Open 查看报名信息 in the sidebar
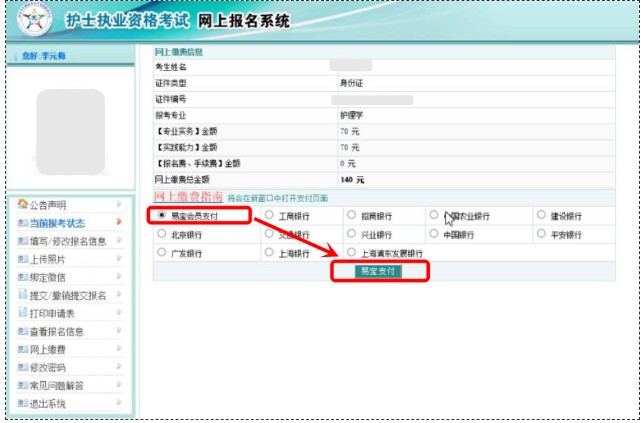Viewport: 643px width, 423px height. [x=55, y=331]
